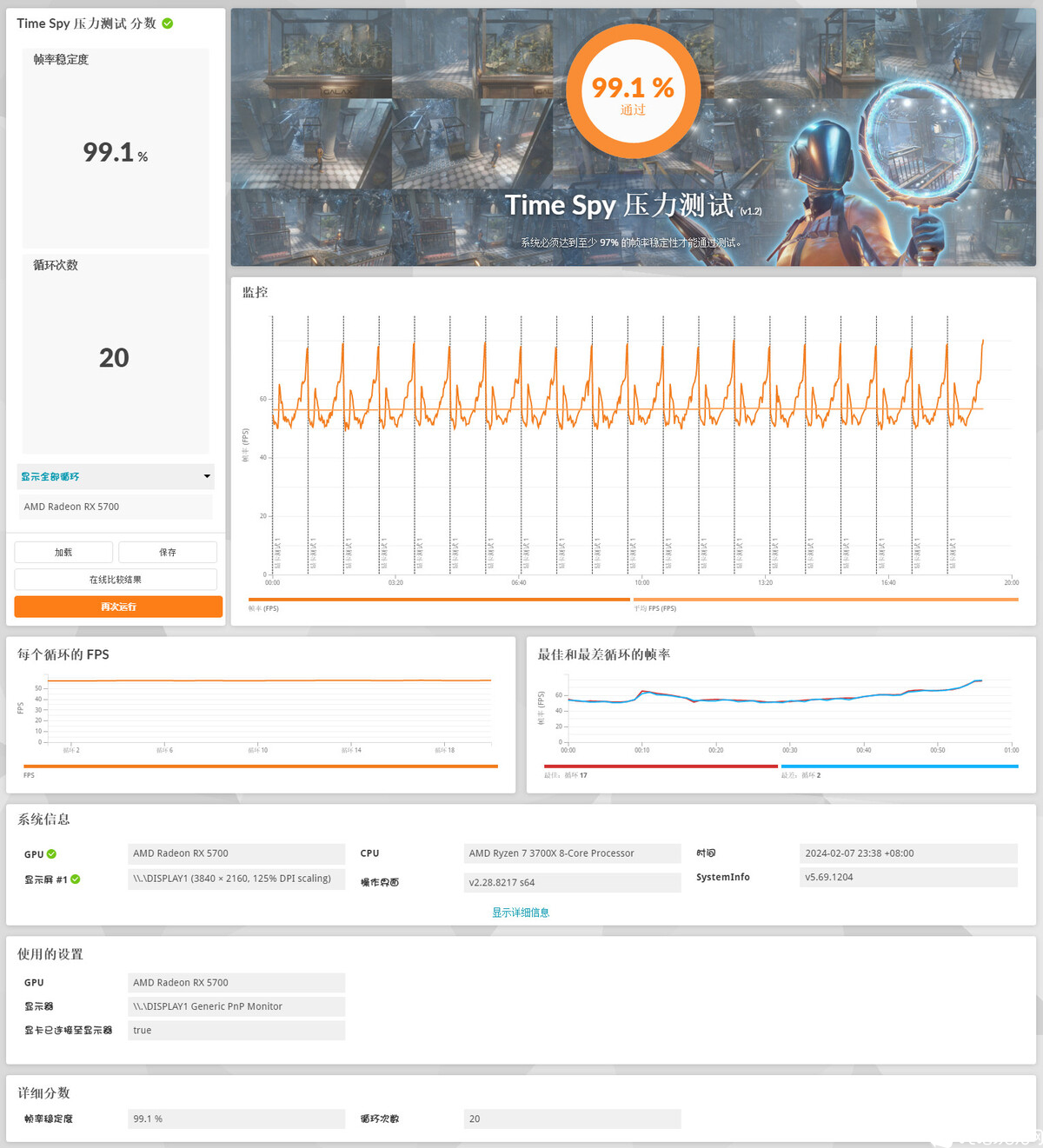The height and width of the screenshot is (1148, 1043).
Task: Open the 显示全部循环 dropdown
Action: (115, 476)
